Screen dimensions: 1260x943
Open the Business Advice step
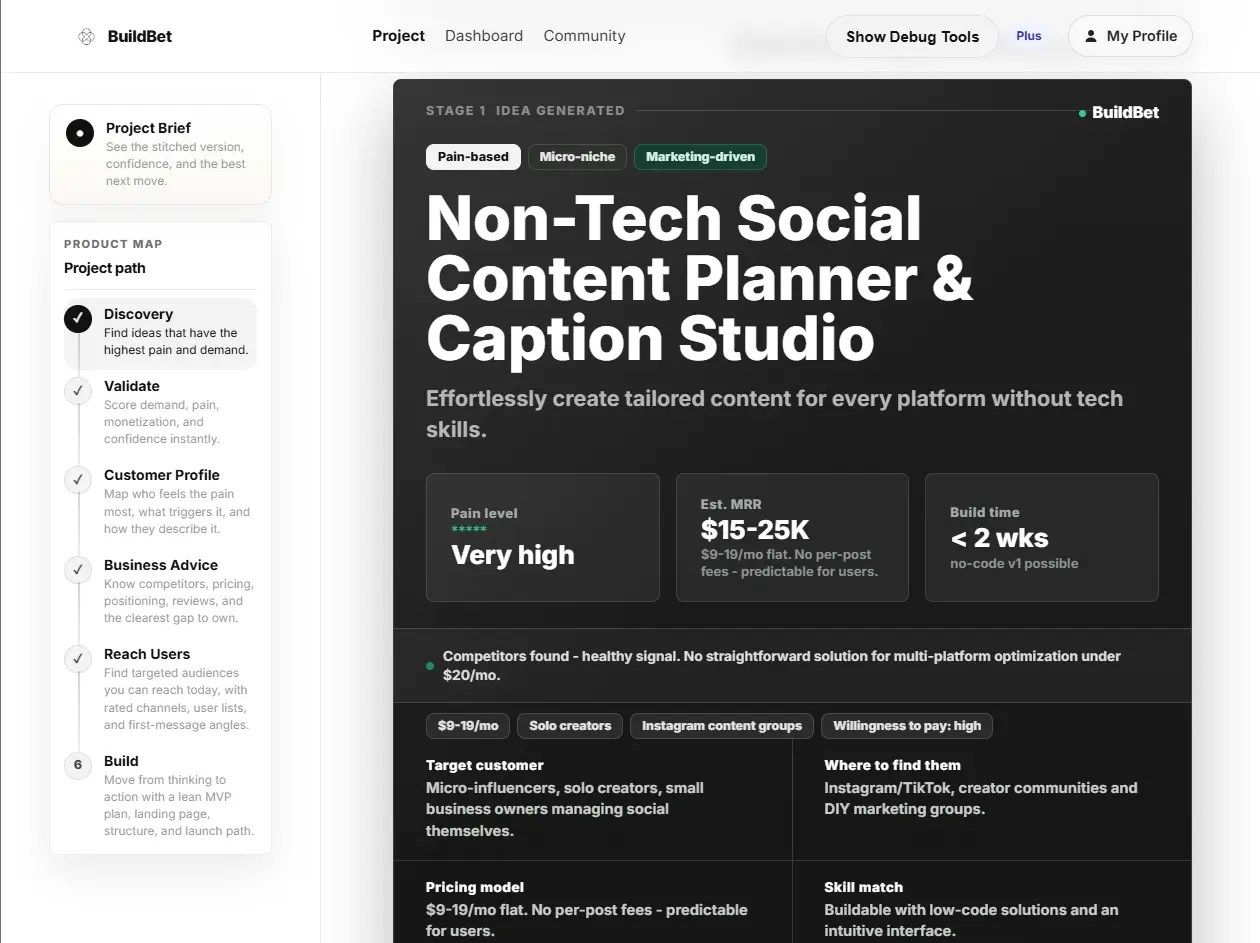[160, 591]
